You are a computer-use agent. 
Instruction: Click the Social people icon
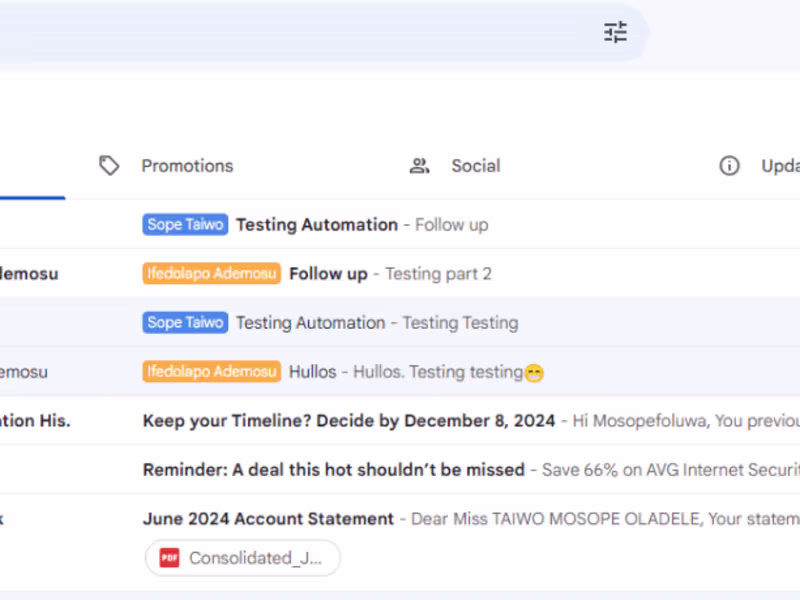pyautogui.click(x=420, y=166)
